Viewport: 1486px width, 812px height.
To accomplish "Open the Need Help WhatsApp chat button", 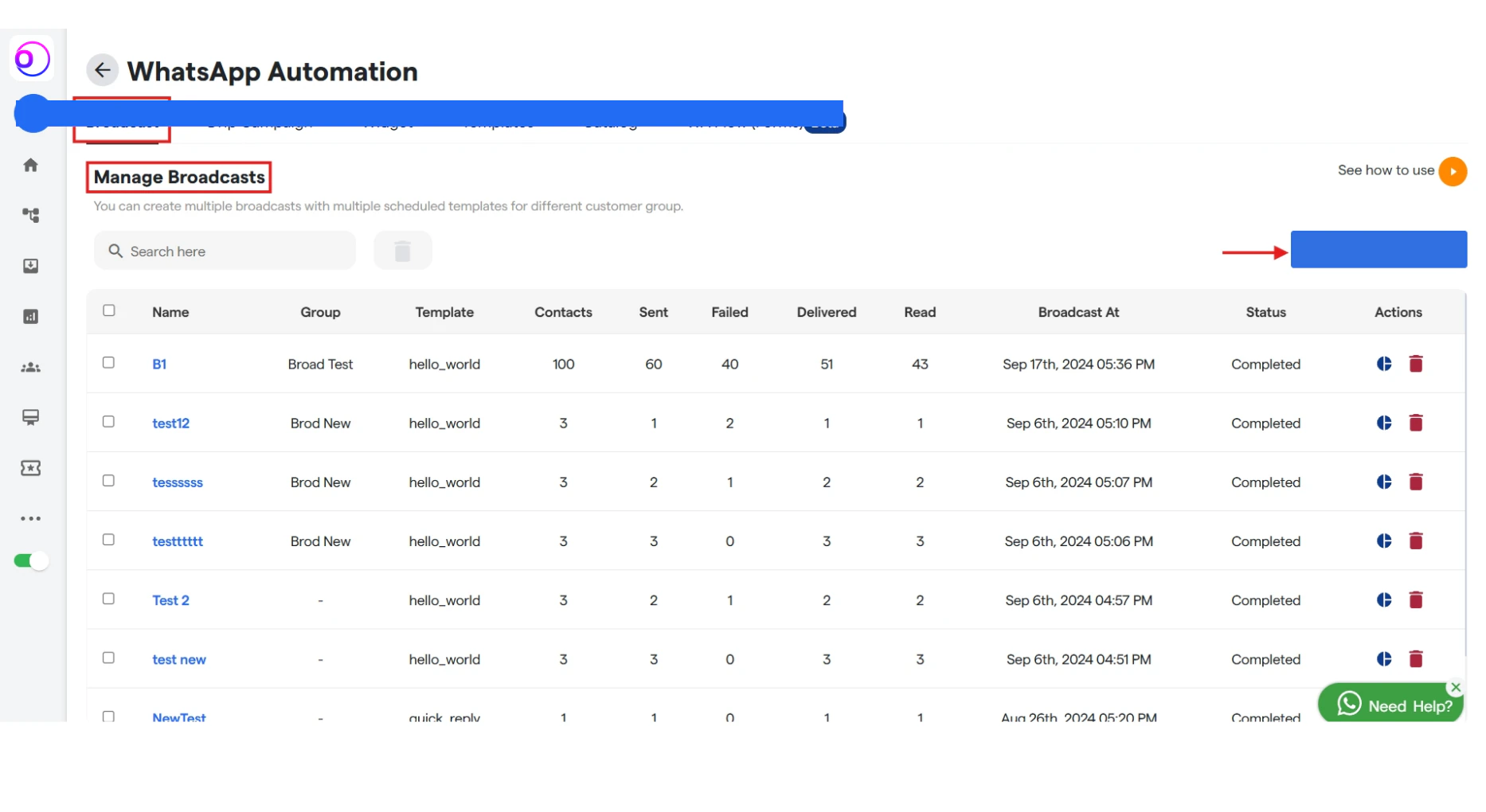I will click(1391, 703).
